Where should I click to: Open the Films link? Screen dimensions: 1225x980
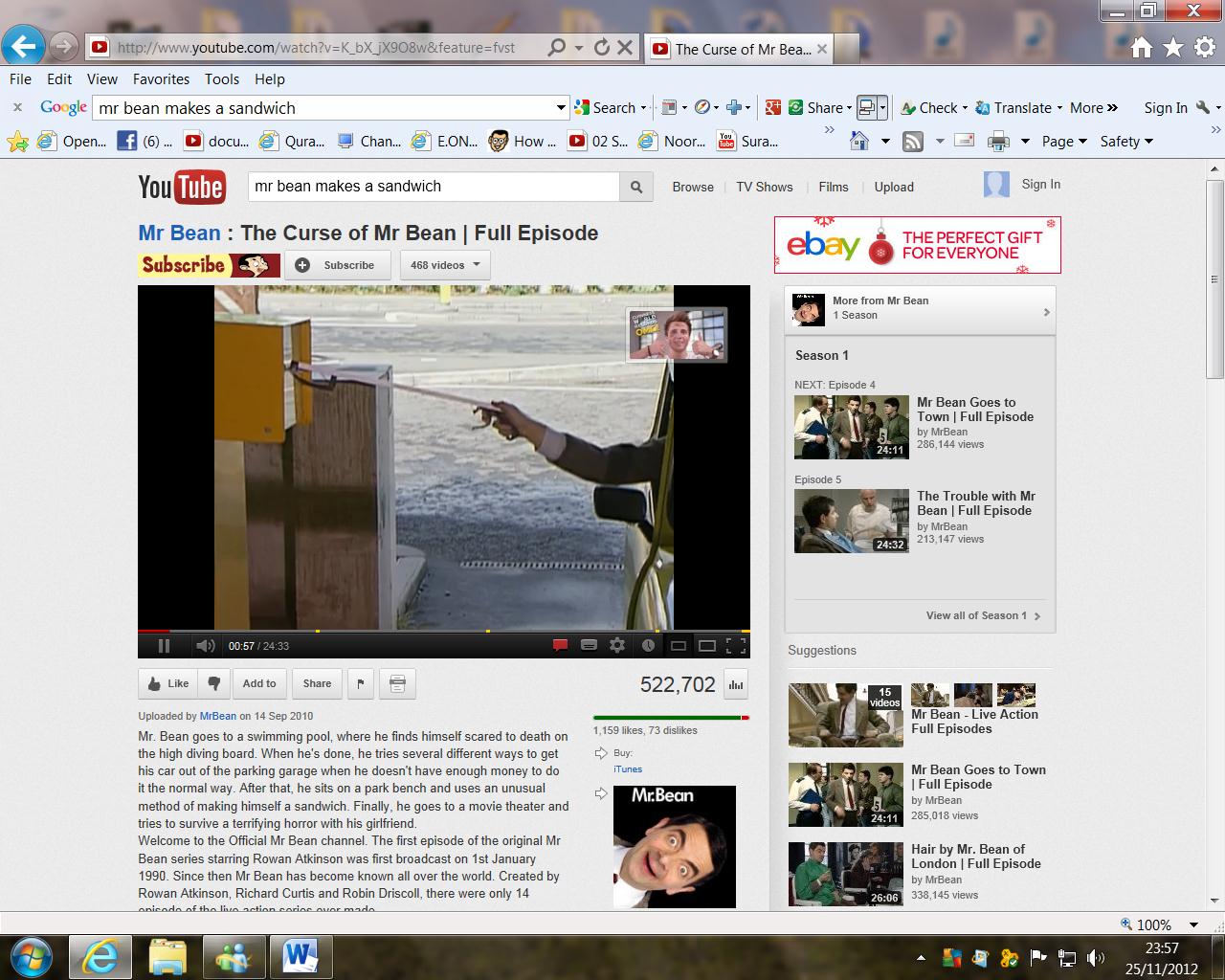[834, 187]
